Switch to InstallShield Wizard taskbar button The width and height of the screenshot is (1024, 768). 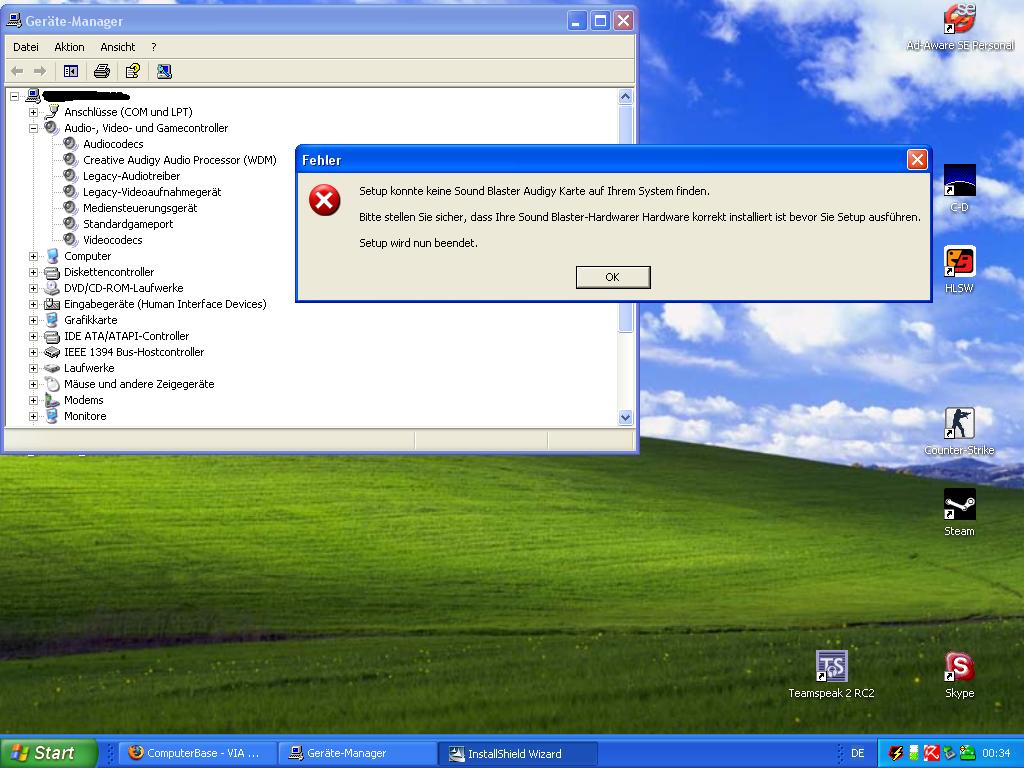pyautogui.click(x=520, y=753)
